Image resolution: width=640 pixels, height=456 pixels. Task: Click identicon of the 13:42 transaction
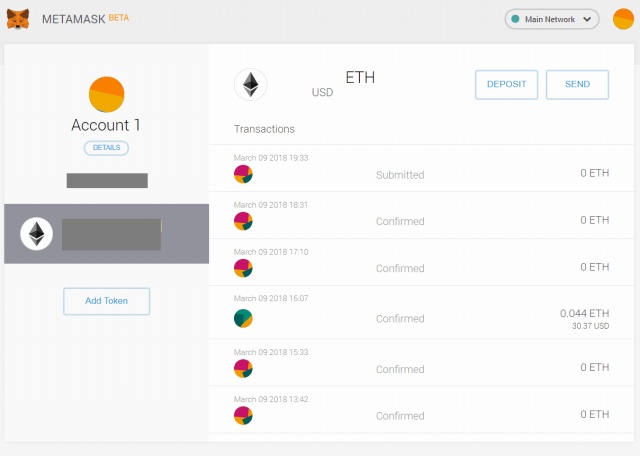coord(243,416)
